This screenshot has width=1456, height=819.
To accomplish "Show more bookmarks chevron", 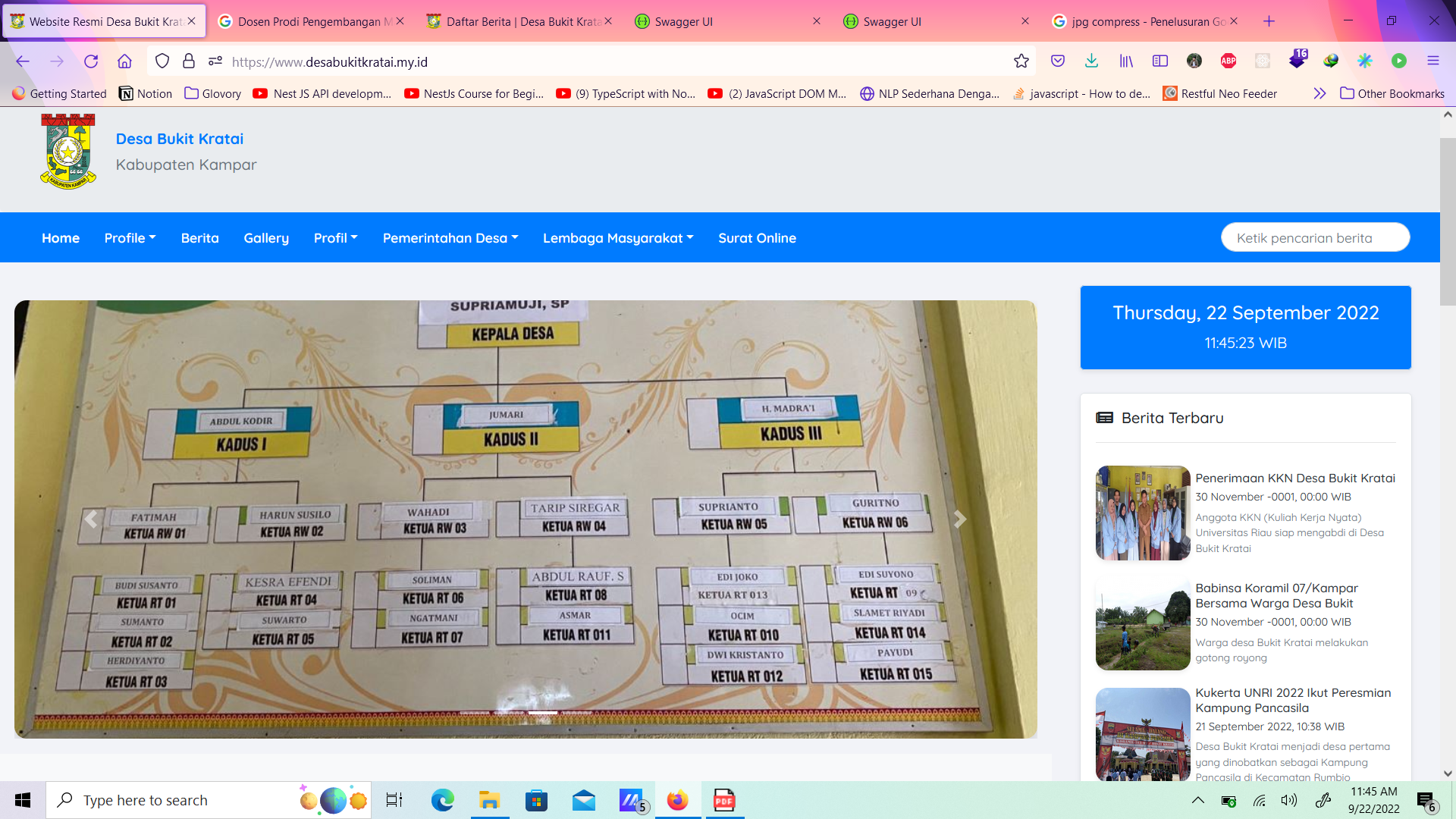I will 1319,93.
